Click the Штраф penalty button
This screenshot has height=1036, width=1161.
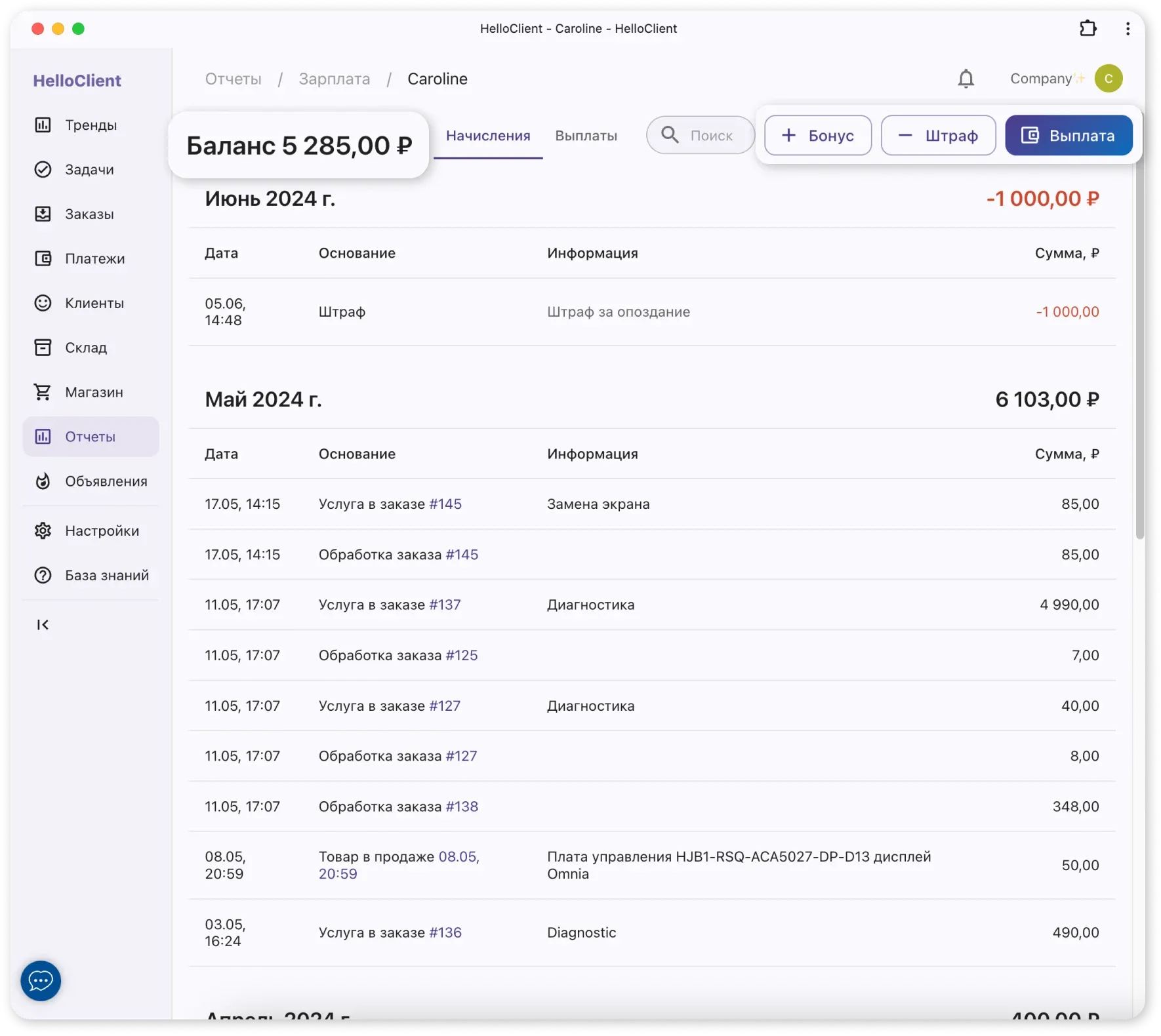pyautogui.click(x=938, y=136)
